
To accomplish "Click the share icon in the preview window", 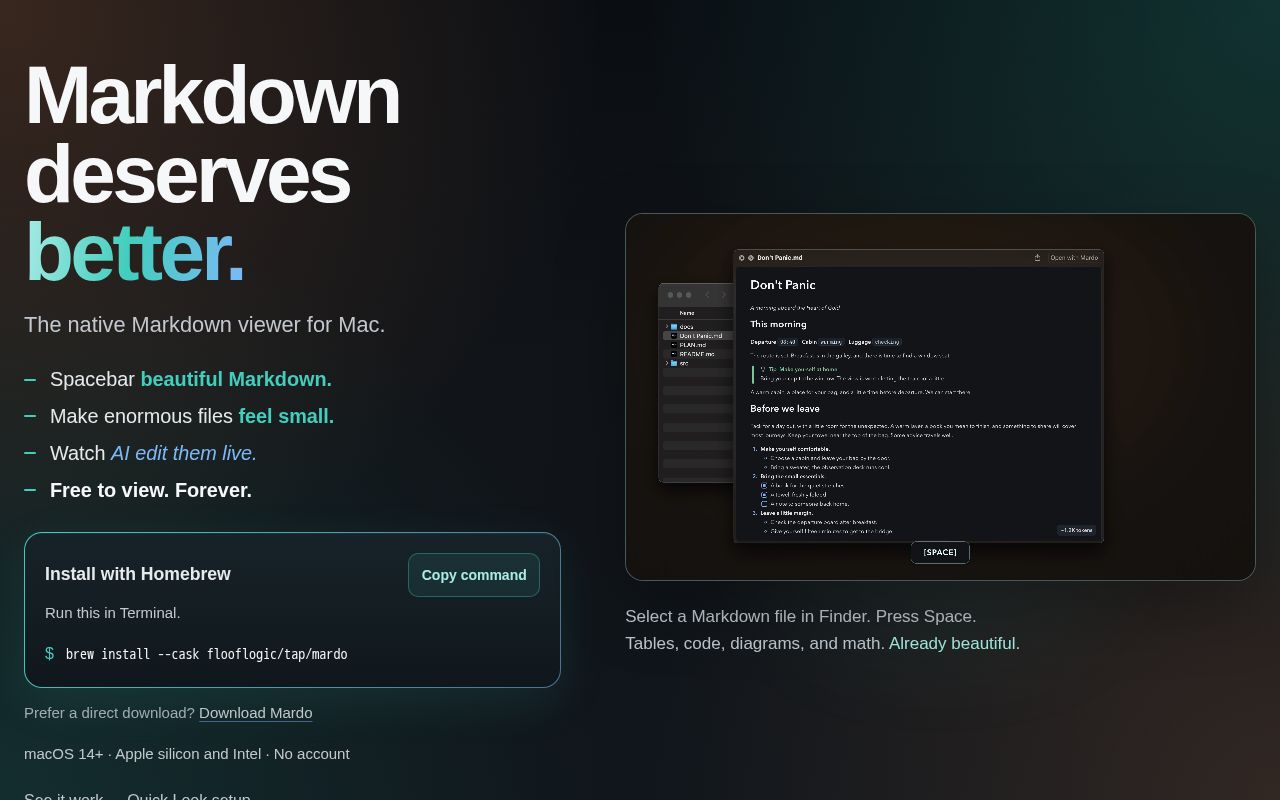I will [1037, 258].
